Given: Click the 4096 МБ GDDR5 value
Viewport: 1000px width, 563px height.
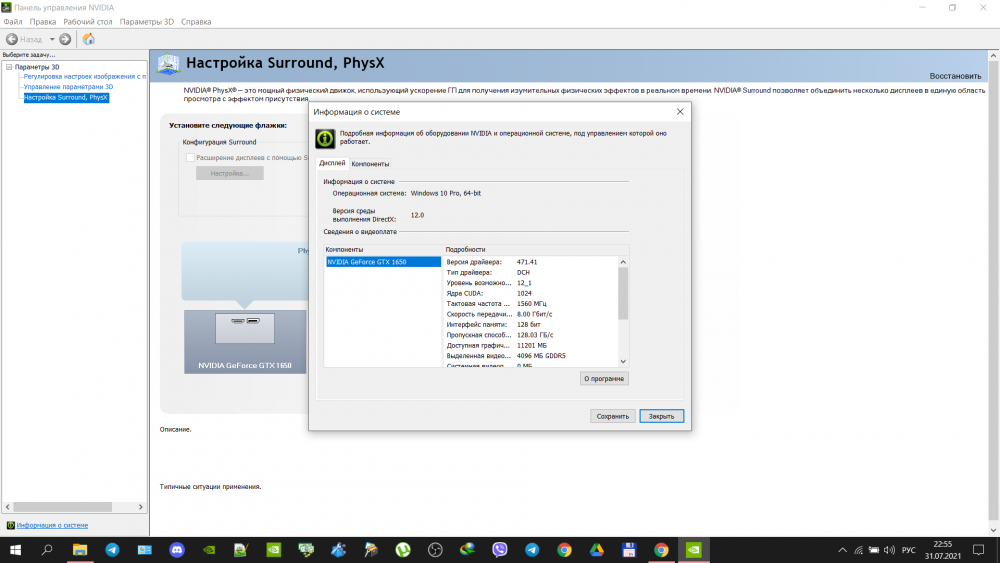Looking at the screenshot, I should click(541, 356).
